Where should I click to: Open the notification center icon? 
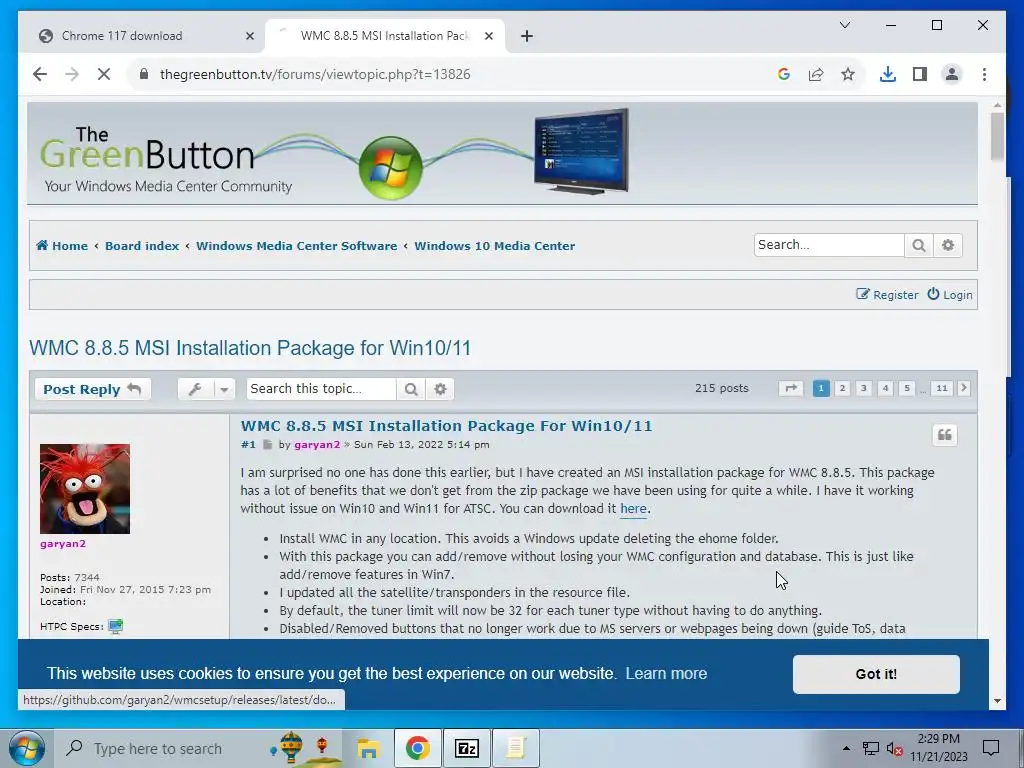991,748
